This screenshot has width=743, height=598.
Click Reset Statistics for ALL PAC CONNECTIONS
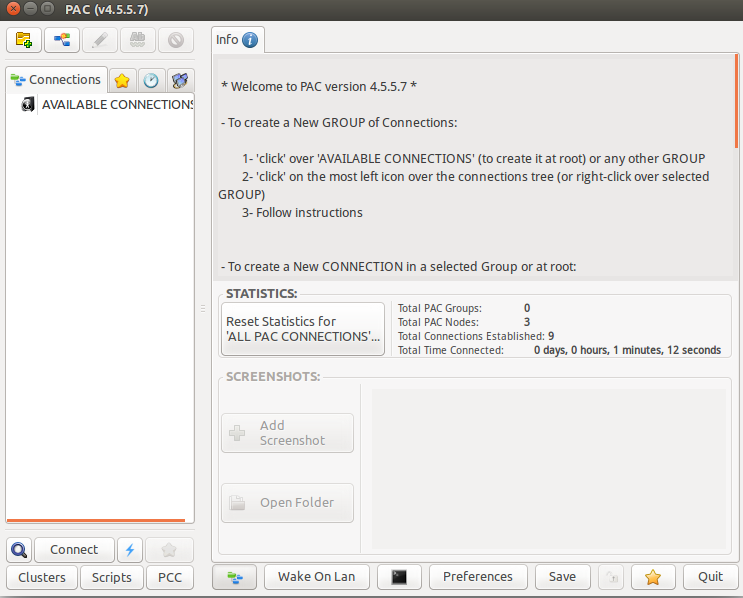tap(303, 329)
